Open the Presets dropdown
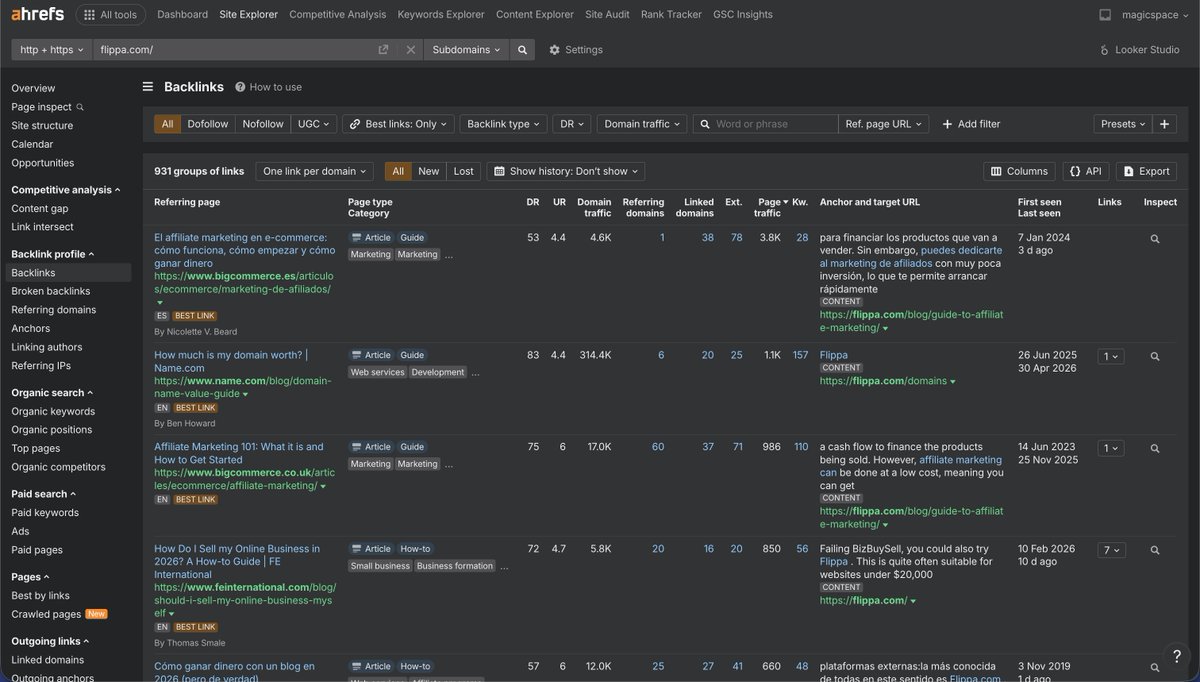1200x682 pixels. pyautogui.click(x=1123, y=124)
